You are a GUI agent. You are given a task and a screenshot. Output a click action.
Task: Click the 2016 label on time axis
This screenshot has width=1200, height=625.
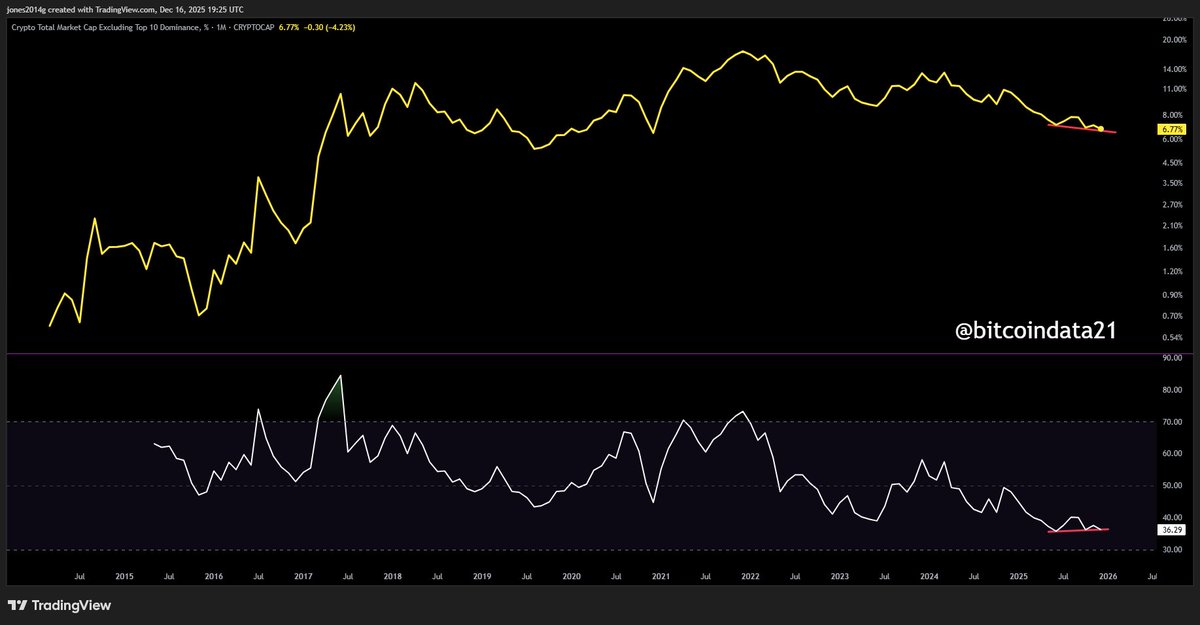[213, 577]
